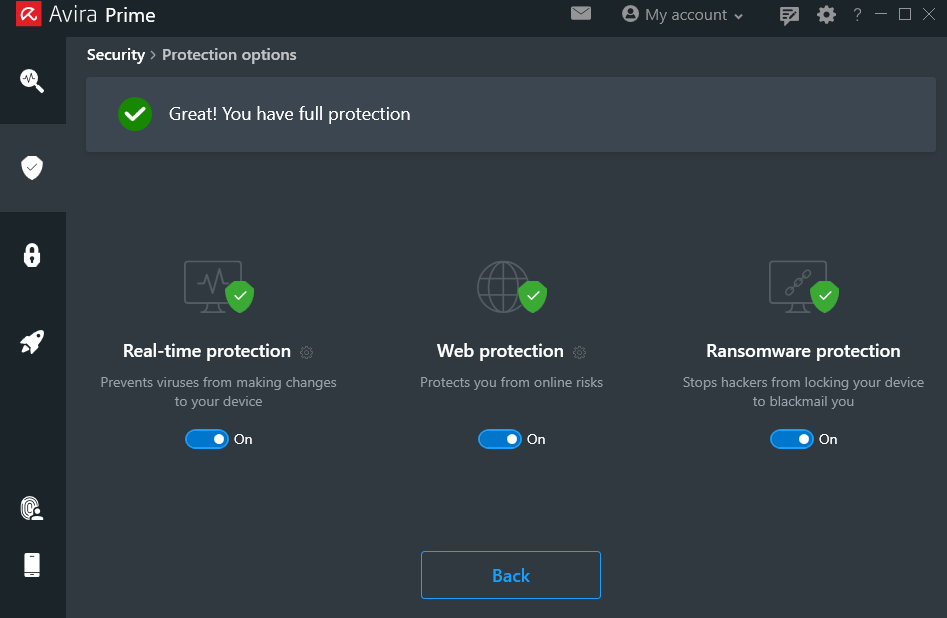Click the Avira logo icon
Image resolution: width=947 pixels, height=618 pixels.
pyautogui.click(x=28, y=13)
